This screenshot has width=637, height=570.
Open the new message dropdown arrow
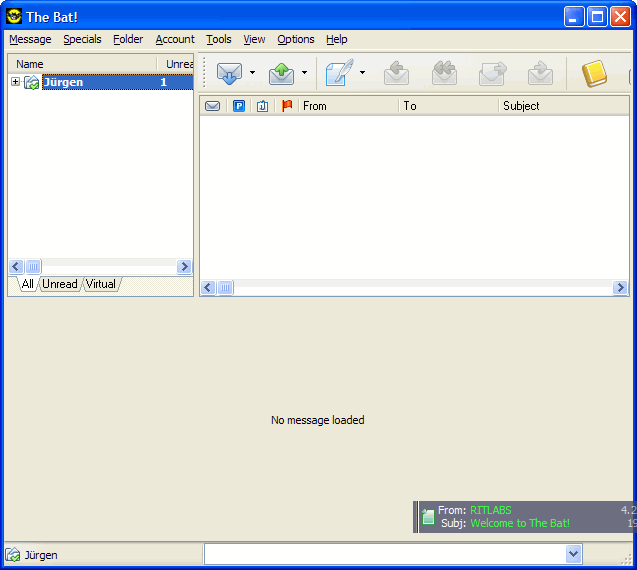pyautogui.click(x=362, y=73)
